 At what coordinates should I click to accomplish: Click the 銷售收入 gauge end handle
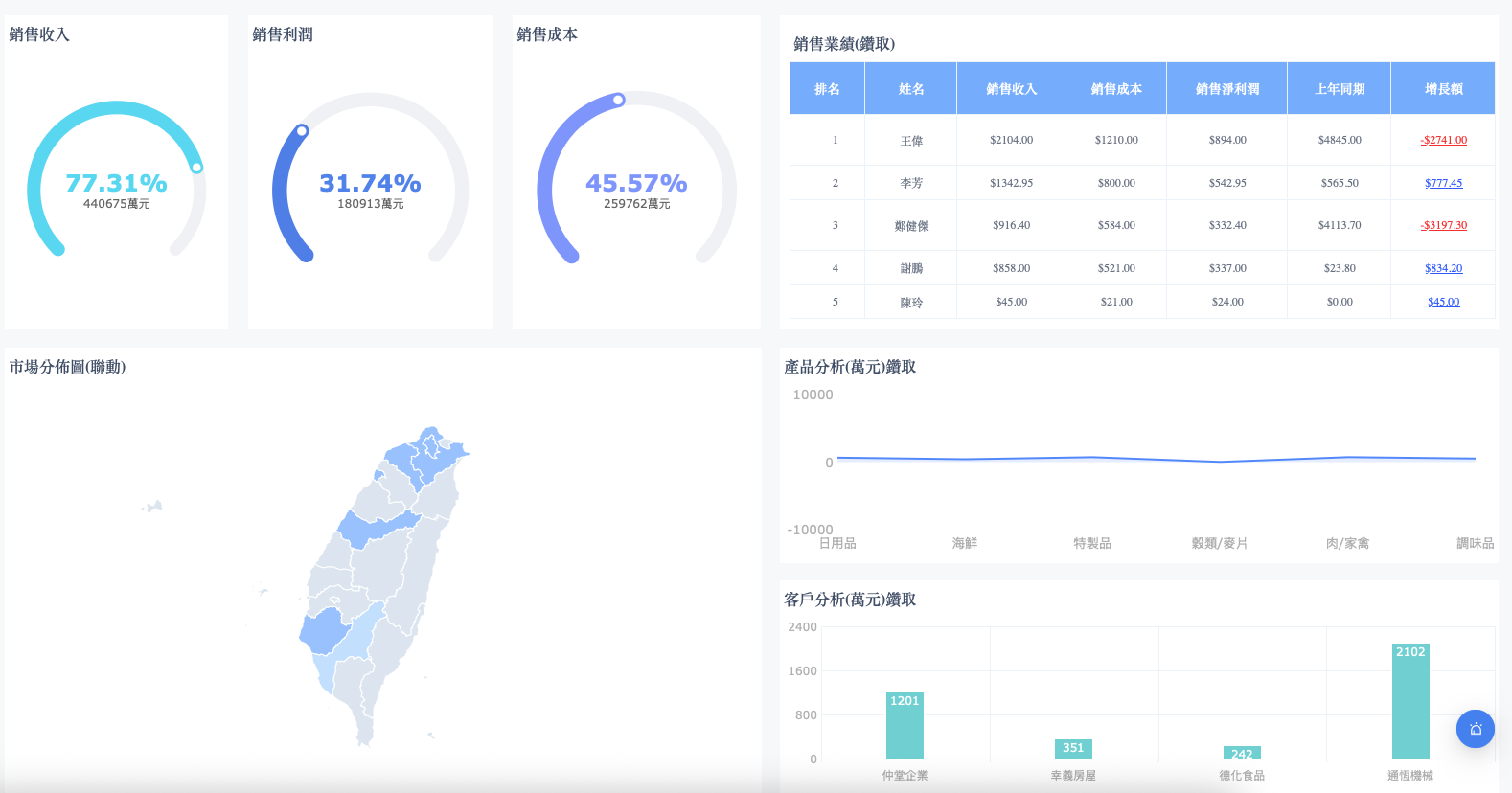pyautogui.click(x=196, y=167)
